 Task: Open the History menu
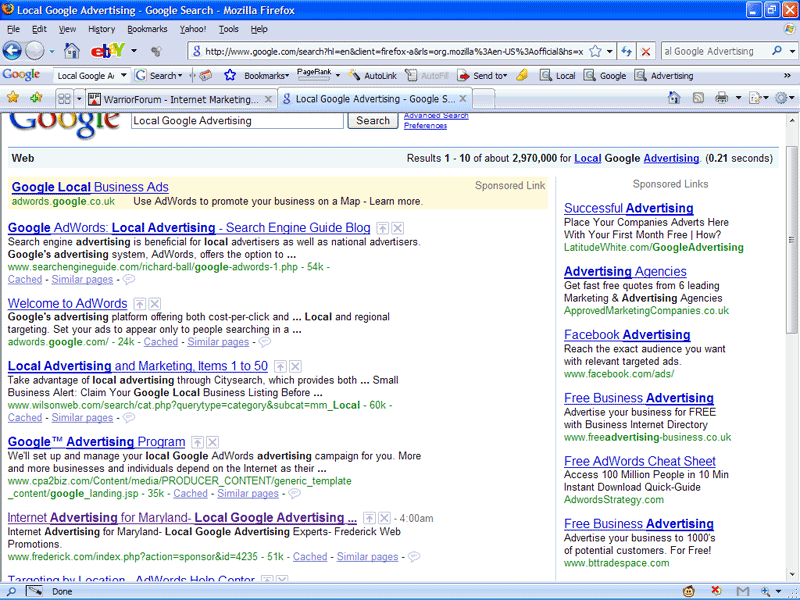(102, 29)
